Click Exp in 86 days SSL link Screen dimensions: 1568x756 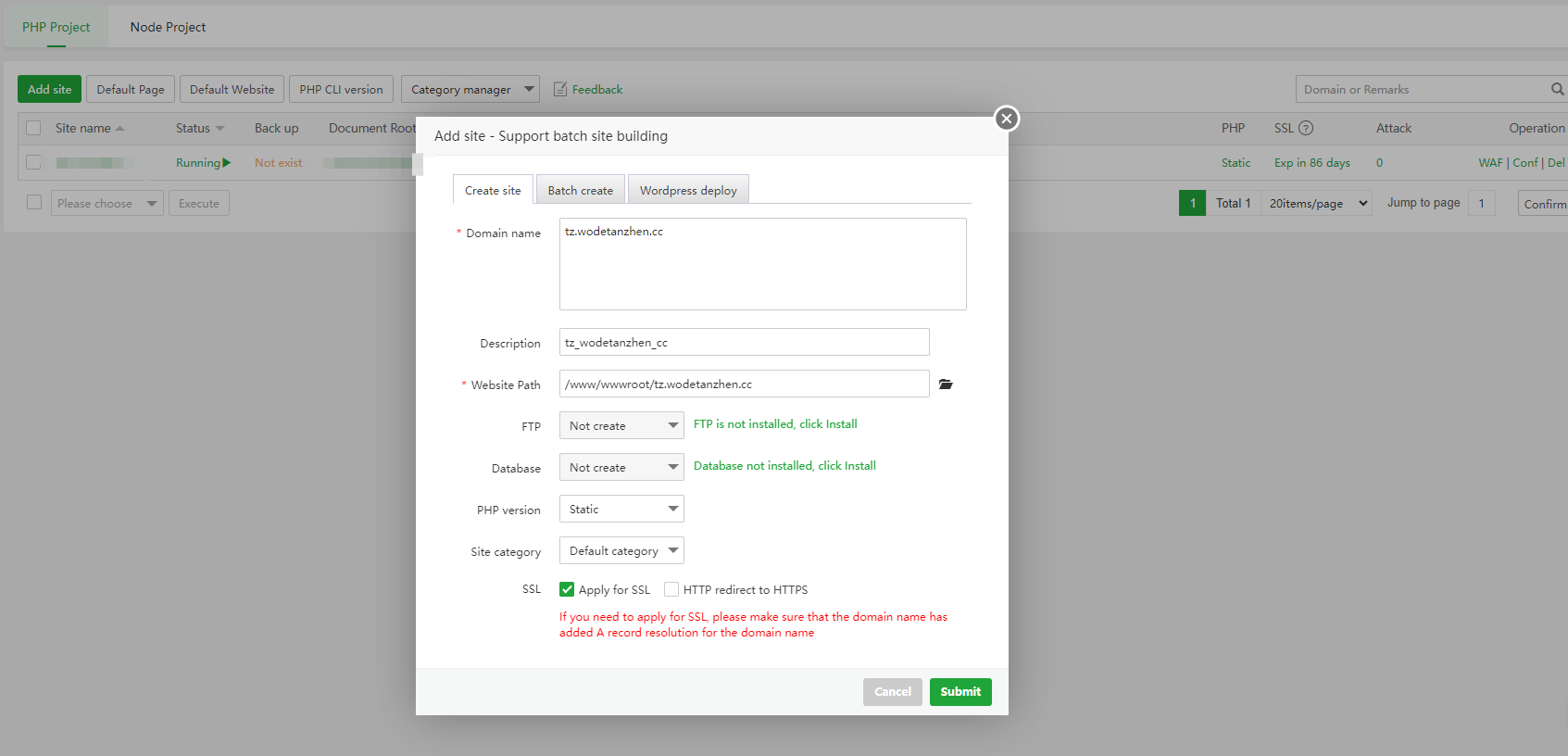coord(1312,162)
